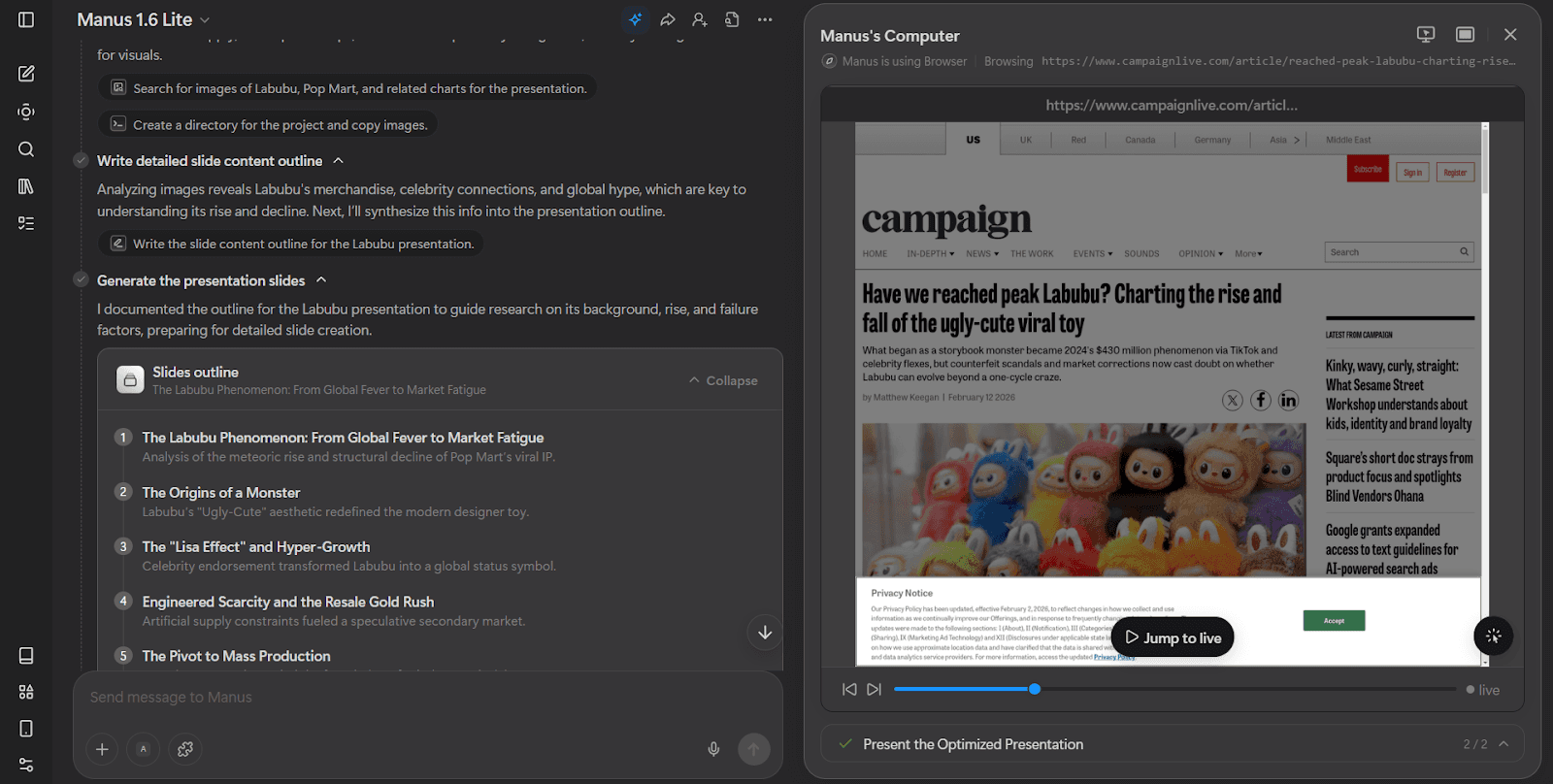The width and height of the screenshot is (1553, 784).
Task: Share the article via the Facebook icon
Action: point(1261,400)
